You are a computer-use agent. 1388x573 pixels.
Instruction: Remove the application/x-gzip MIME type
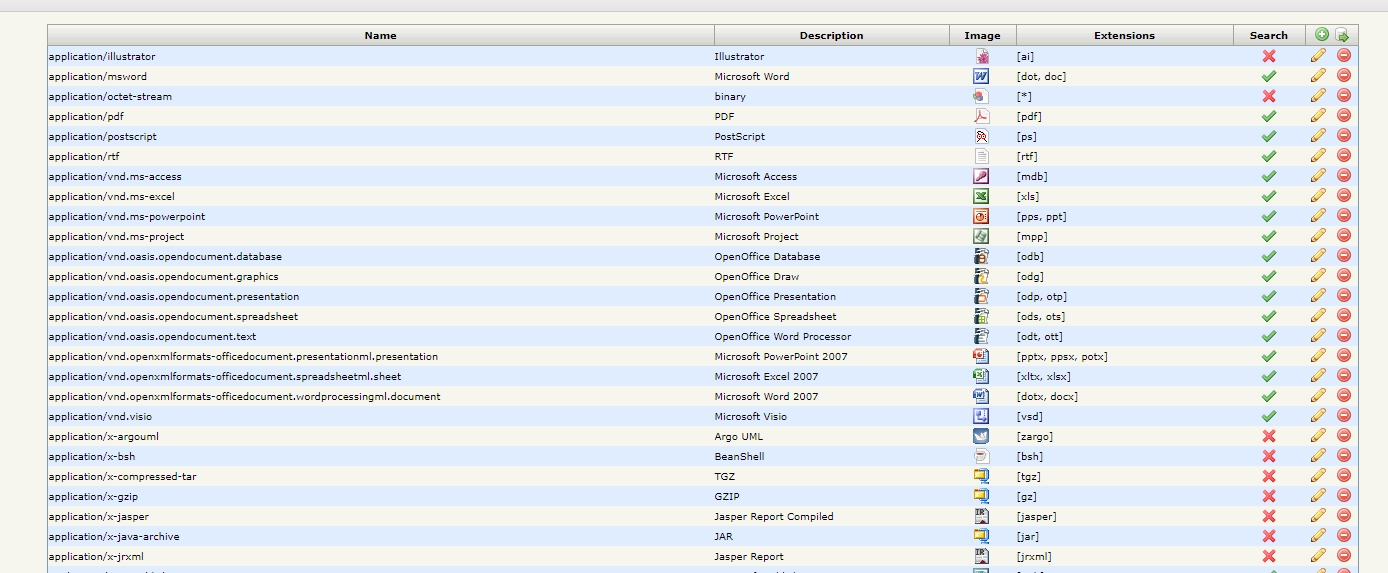point(1344,496)
